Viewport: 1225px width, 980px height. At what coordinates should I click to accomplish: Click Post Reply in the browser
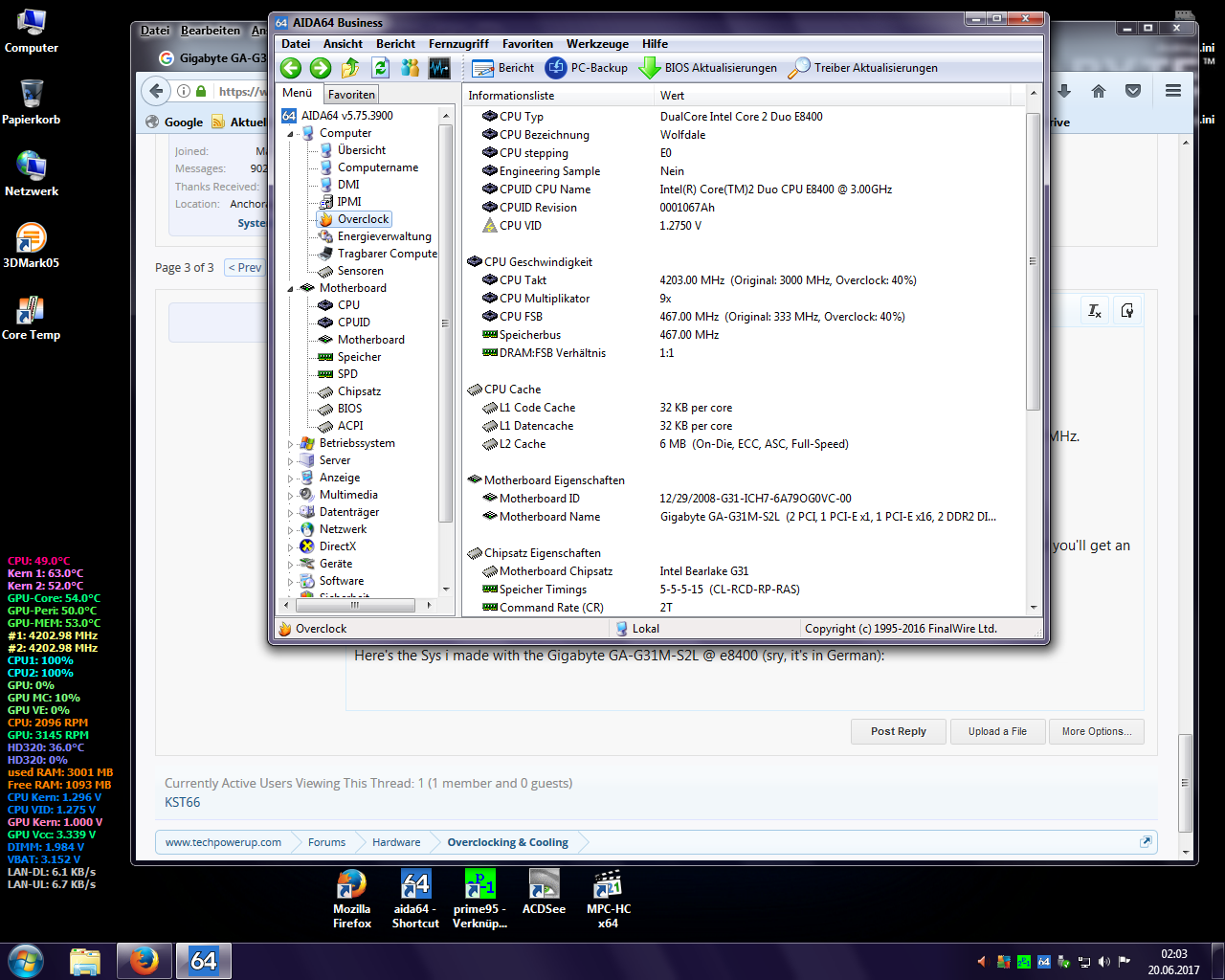899,731
